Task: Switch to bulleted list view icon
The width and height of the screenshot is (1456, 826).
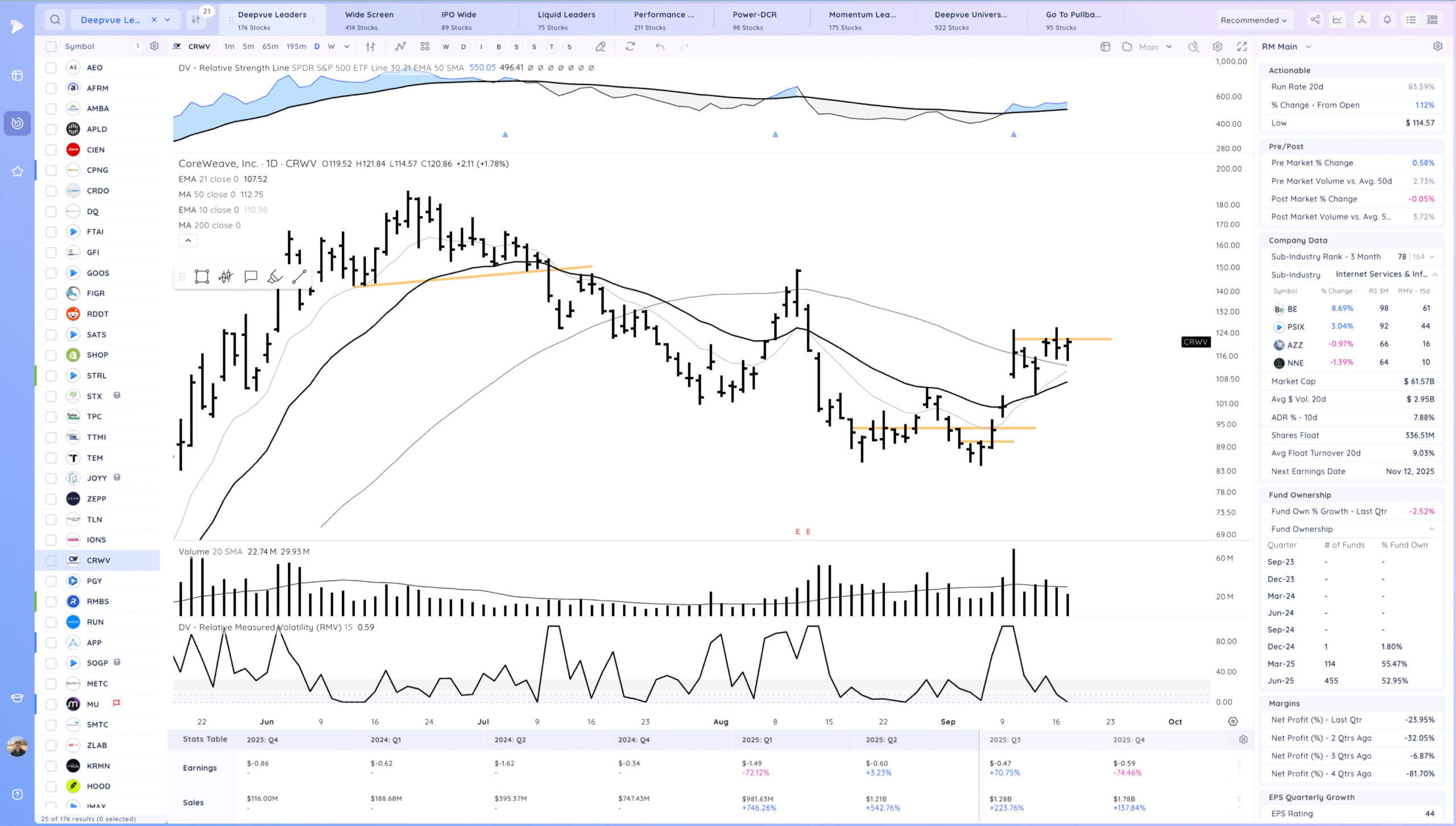Action: tap(1411, 20)
